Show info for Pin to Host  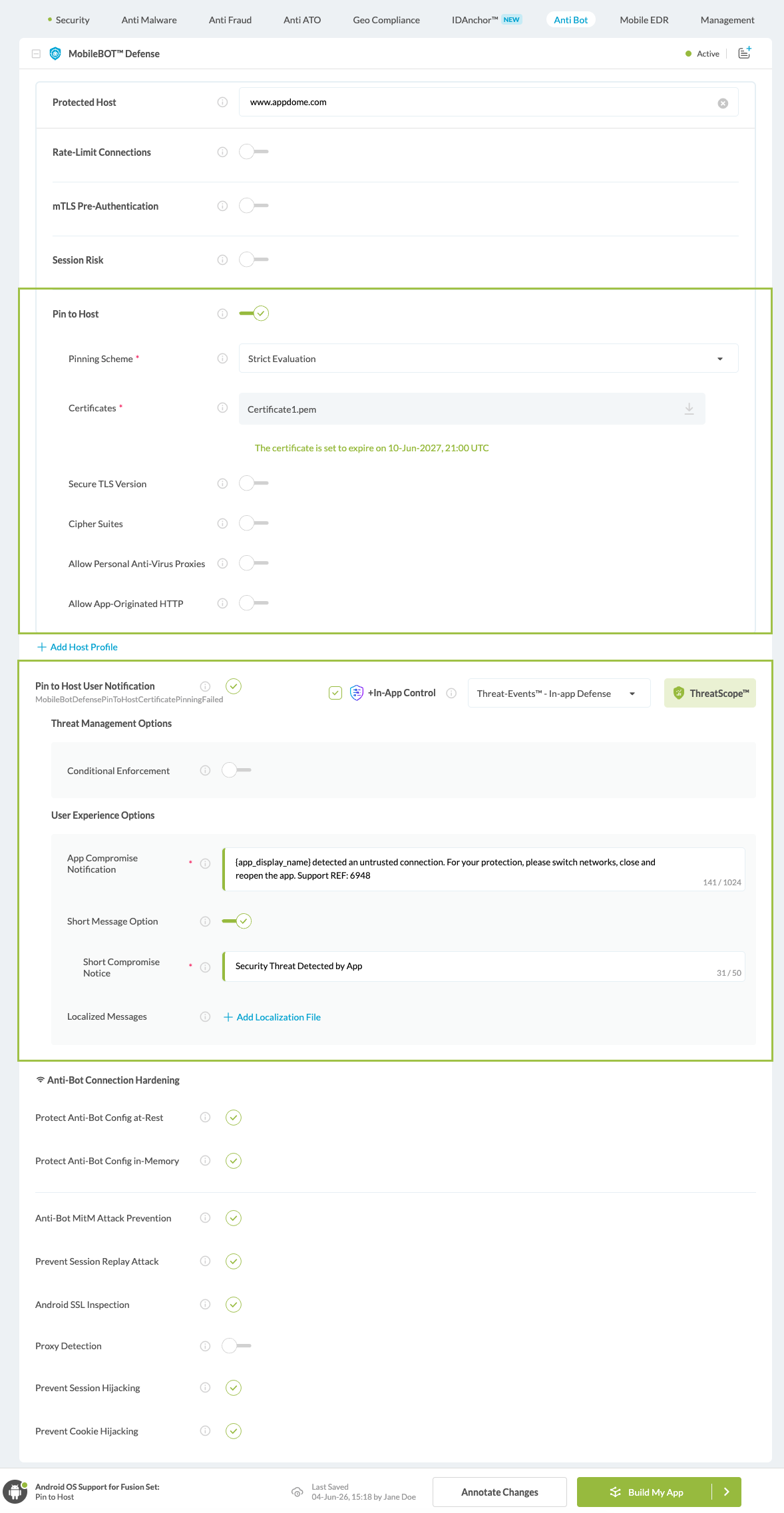222,314
